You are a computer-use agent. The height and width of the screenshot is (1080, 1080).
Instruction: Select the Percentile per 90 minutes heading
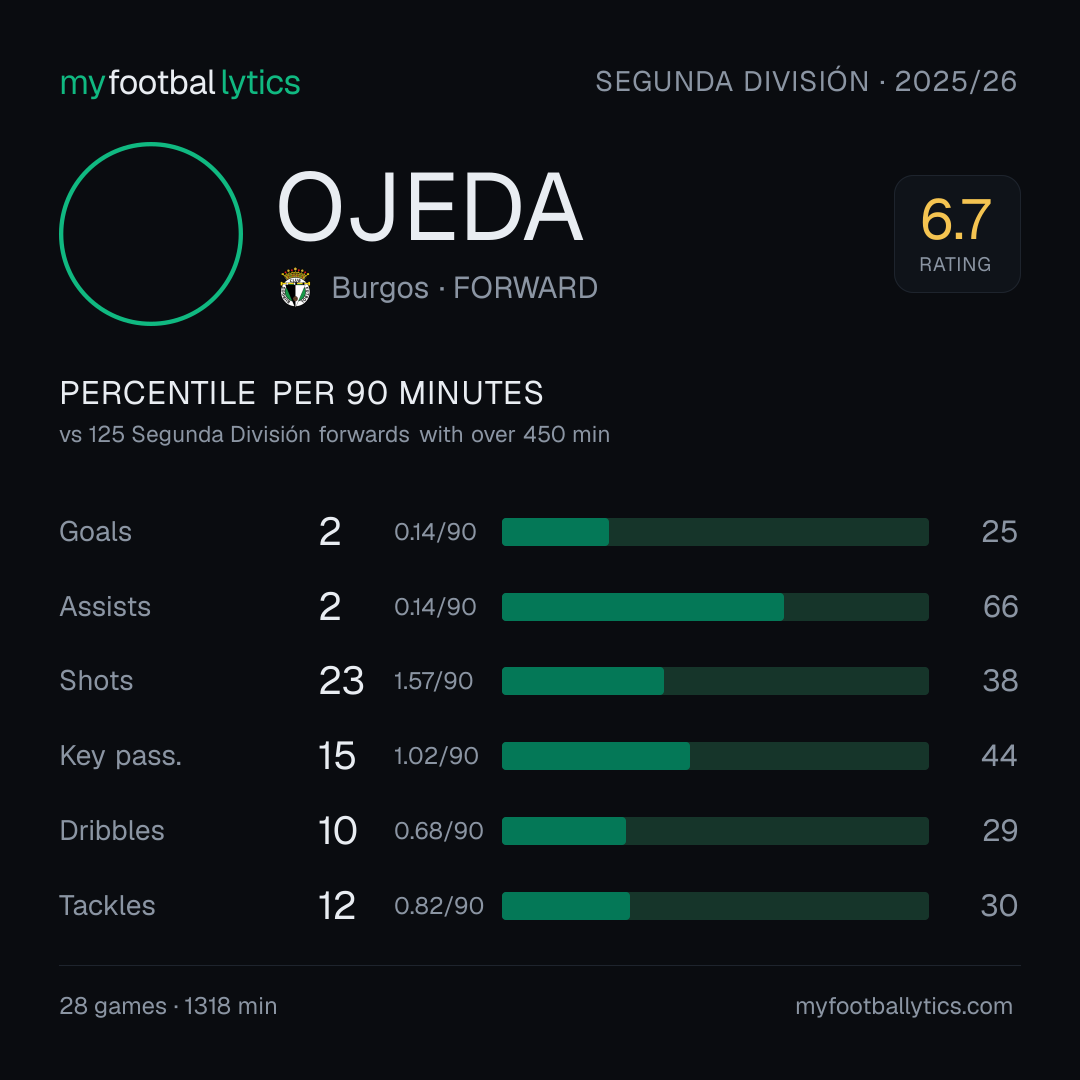(302, 393)
